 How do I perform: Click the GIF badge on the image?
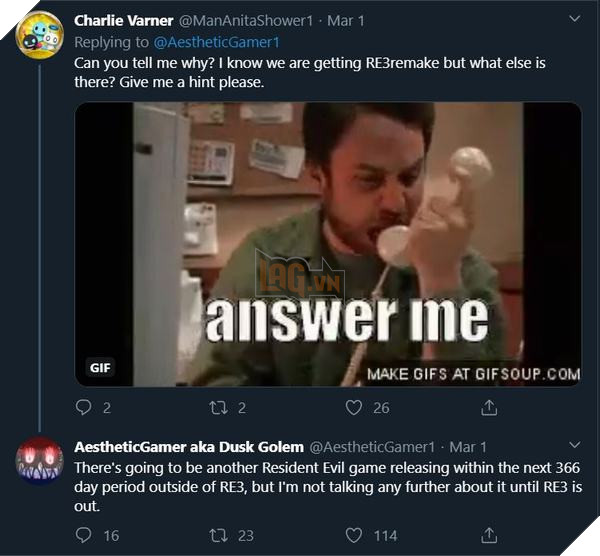[x=100, y=367]
